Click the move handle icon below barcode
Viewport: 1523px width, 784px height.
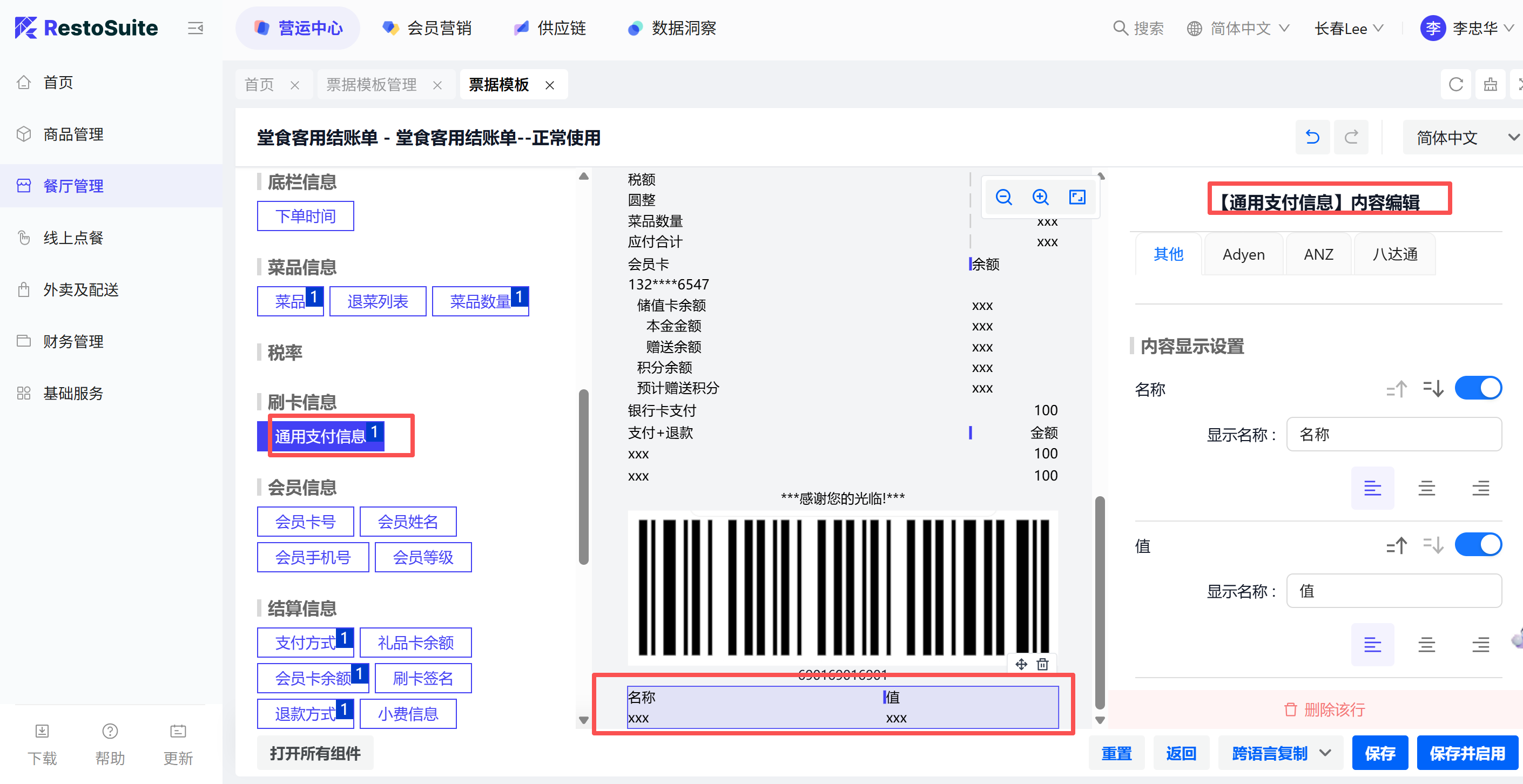[x=1021, y=664]
